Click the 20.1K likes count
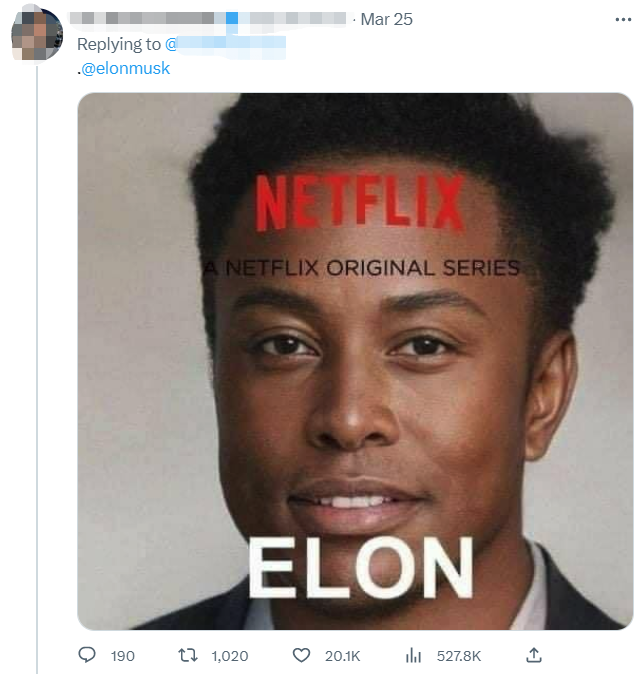This screenshot has height=674, width=642. [342, 656]
